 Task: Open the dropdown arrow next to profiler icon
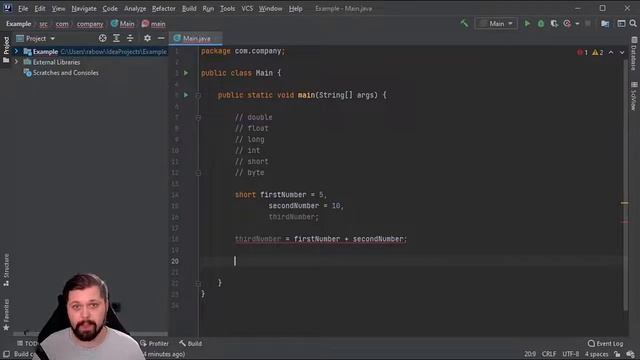click(577, 24)
